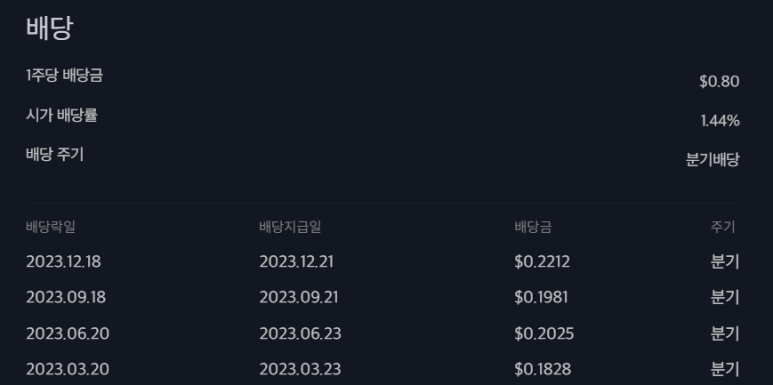The image size is (773, 385).
Task: Click the 1.44% dividend yield value
Action: [720, 121]
